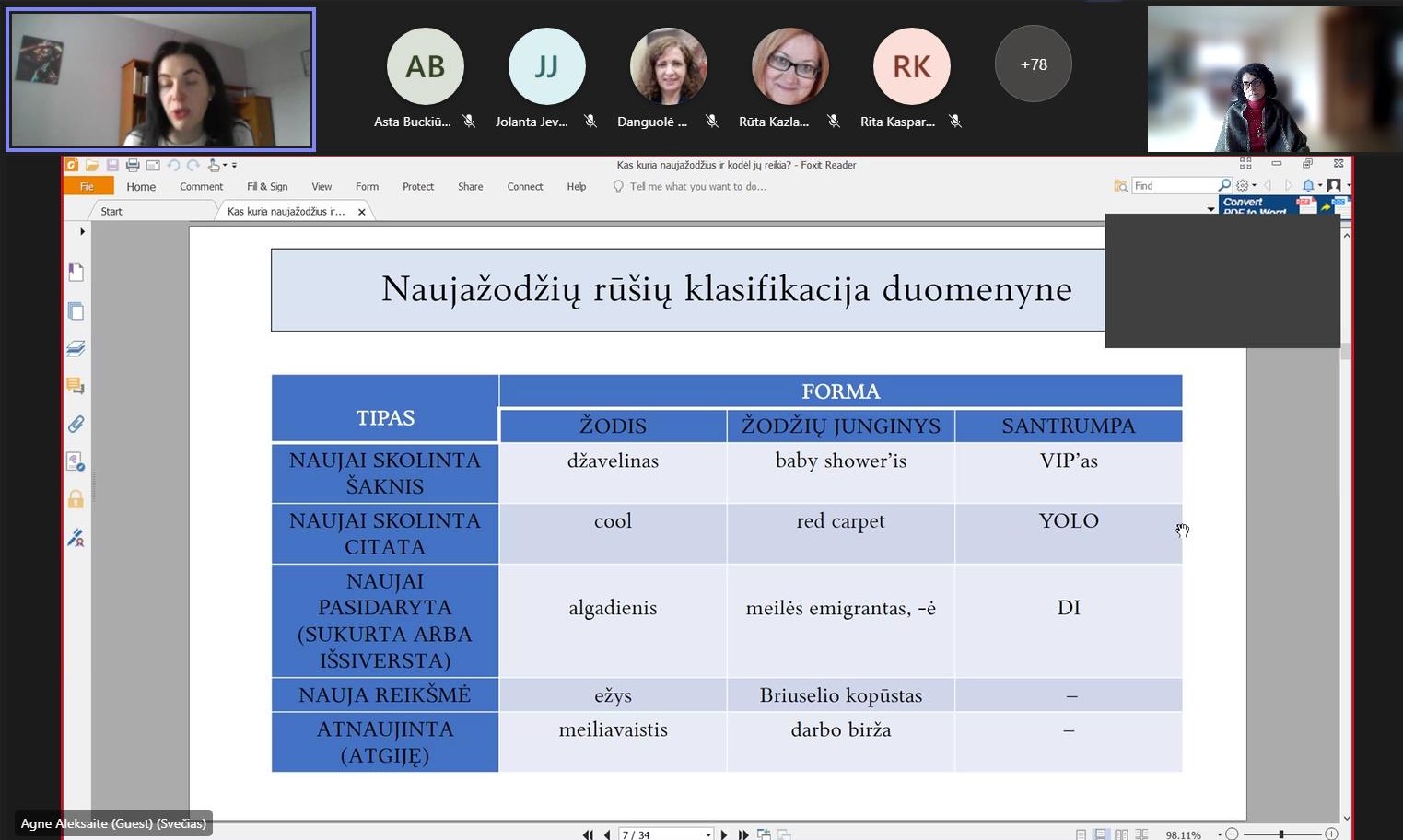This screenshot has height=840, width=1403.
Task: Expand the navigation panel arrow
Action: coord(82,231)
